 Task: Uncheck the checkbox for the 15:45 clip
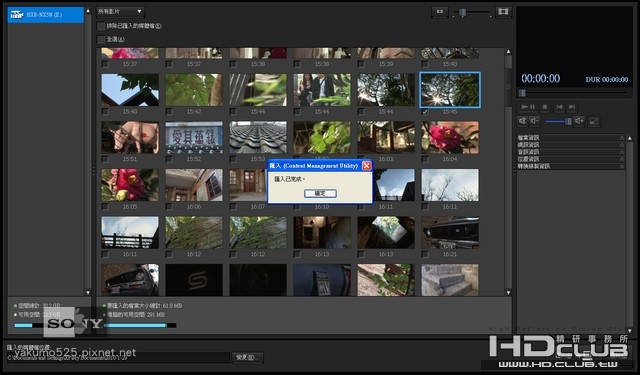(425, 112)
